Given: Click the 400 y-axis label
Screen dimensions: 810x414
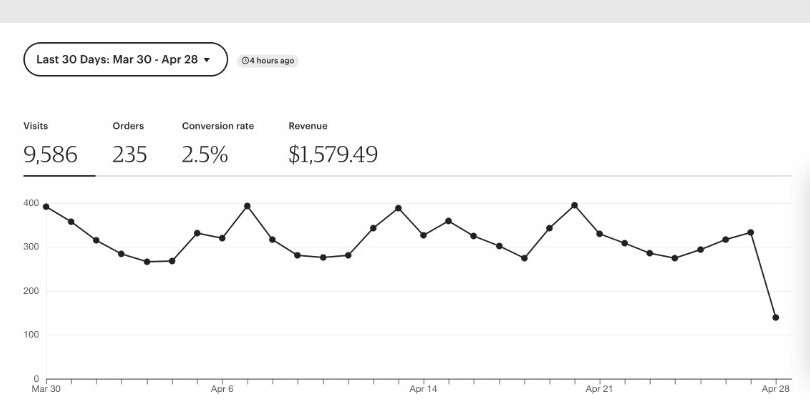Looking at the screenshot, I should tap(31, 204).
